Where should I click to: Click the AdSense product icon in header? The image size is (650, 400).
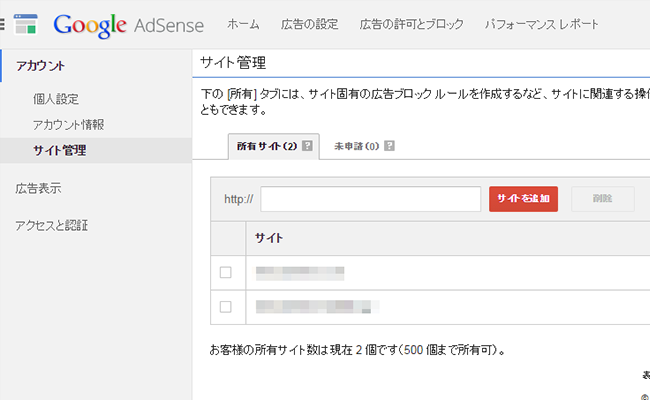[25, 24]
